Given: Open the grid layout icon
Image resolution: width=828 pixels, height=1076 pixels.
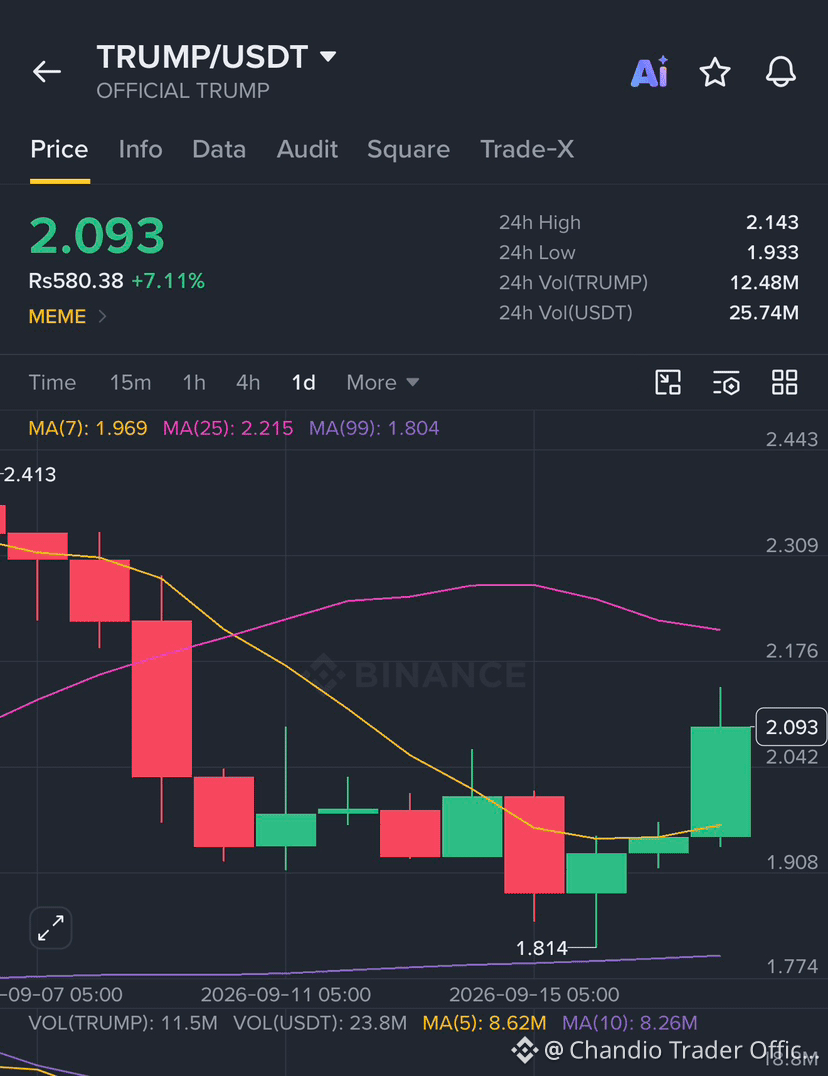Looking at the screenshot, I should pyautogui.click(x=785, y=382).
